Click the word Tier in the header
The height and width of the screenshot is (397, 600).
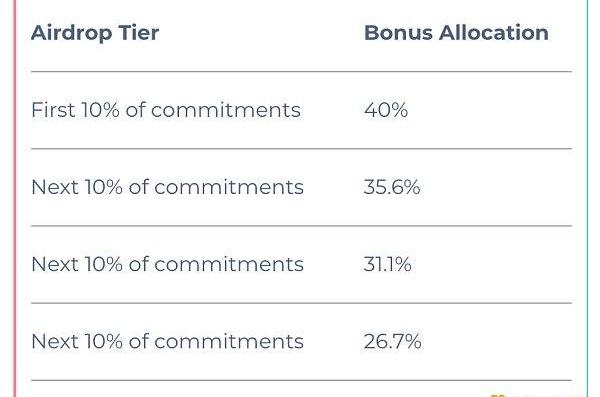click(x=139, y=33)
